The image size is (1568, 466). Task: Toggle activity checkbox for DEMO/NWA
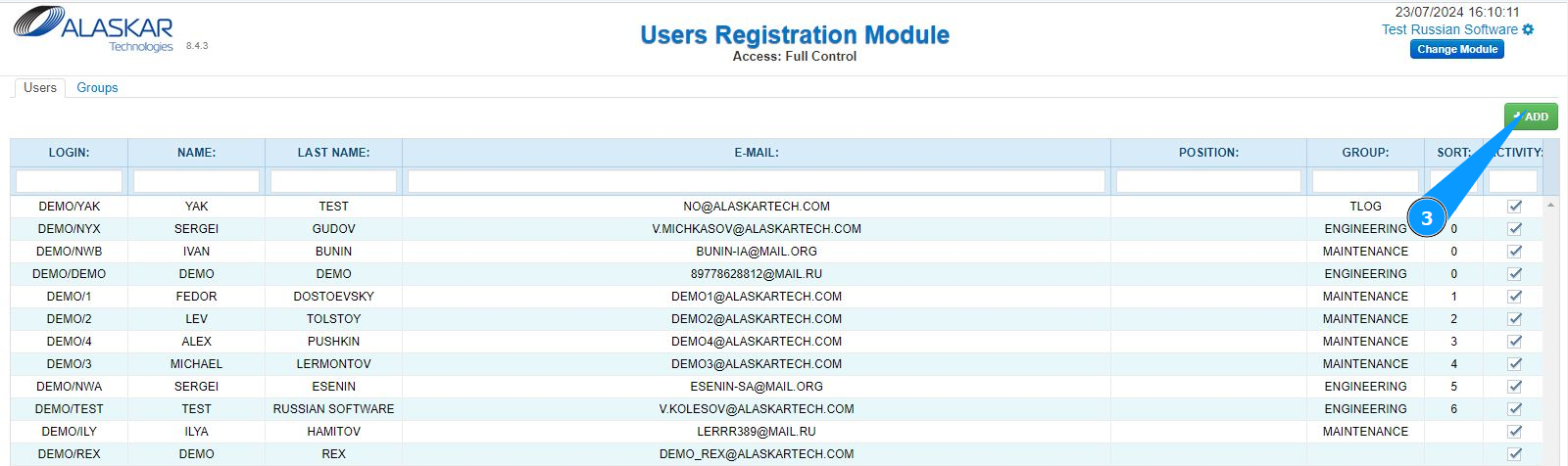pos(1515,386)
